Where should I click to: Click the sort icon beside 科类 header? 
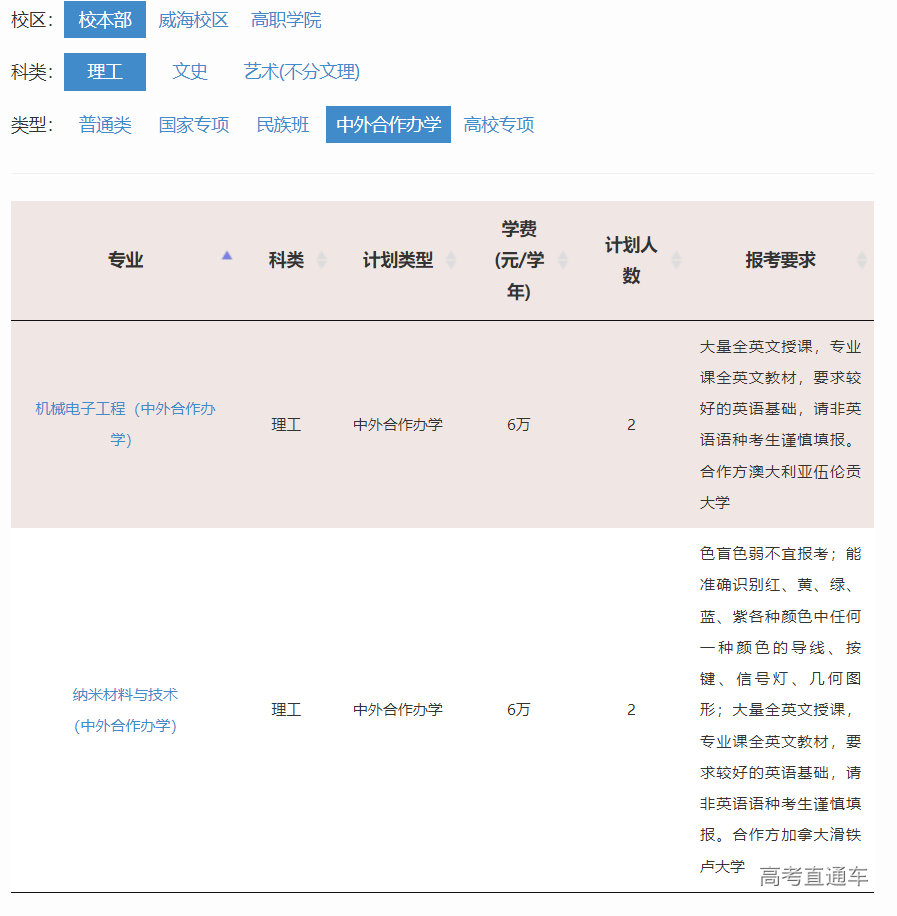coord(322,257)
